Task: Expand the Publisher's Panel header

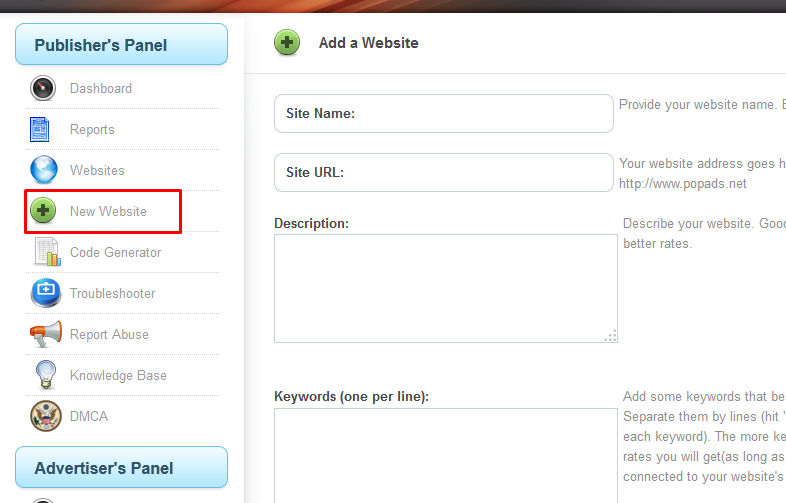Action: tap(121, 45)
